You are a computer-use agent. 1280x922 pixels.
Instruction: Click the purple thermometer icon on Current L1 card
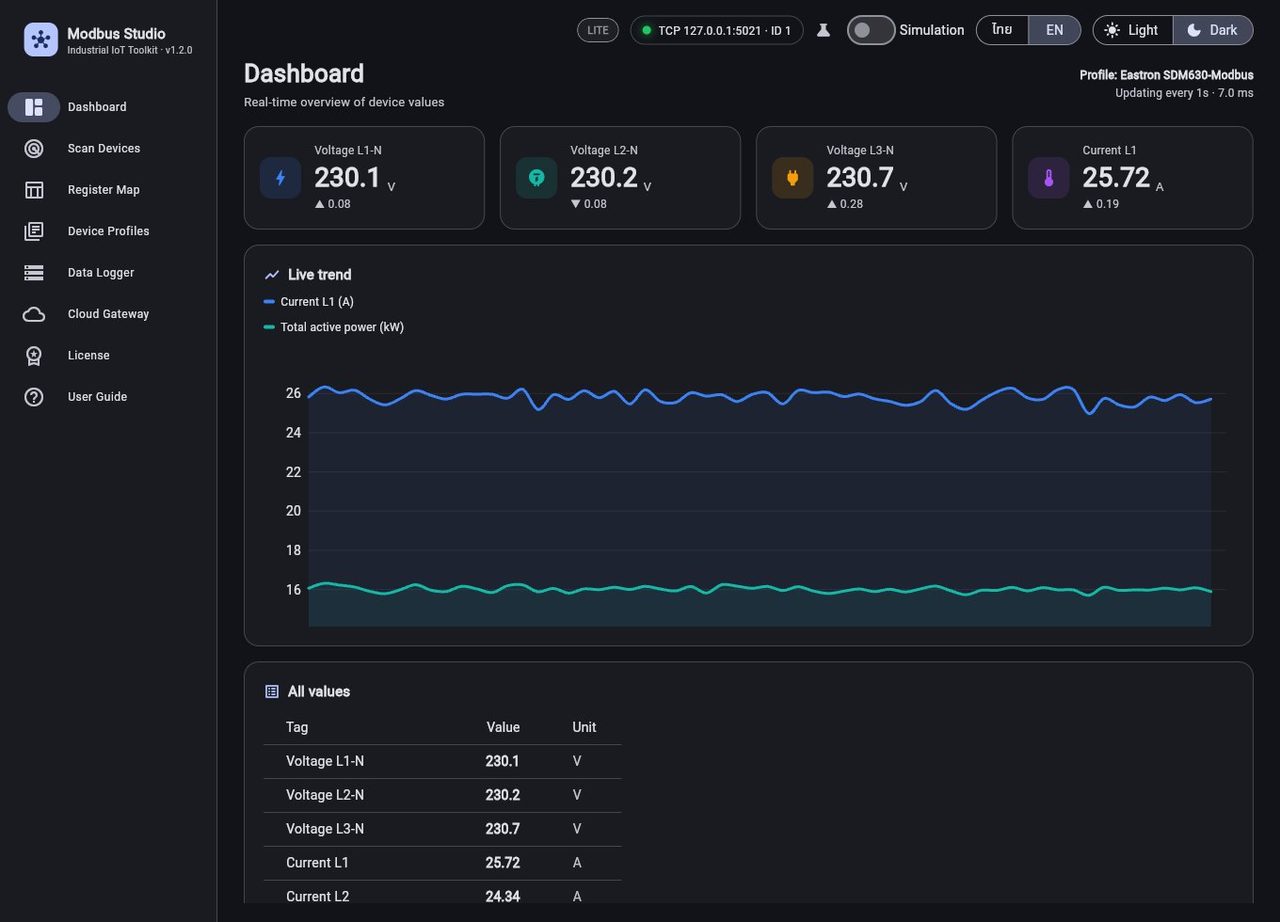pos(1048,178)
